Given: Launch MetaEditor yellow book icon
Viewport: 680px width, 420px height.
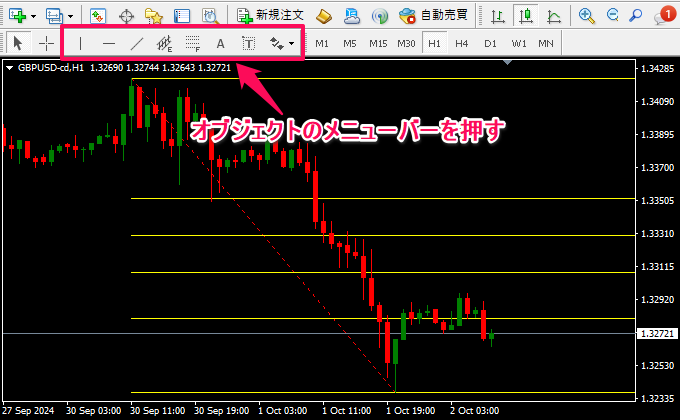Looking at the screenshot, I should click(324, 16).
